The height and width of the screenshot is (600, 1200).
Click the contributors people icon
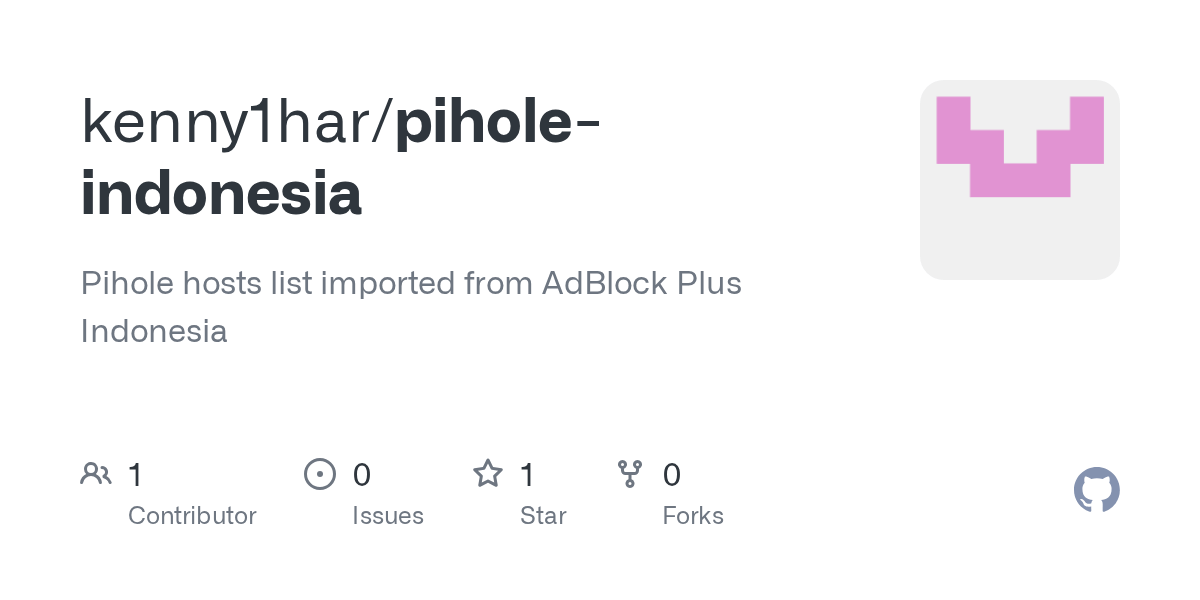tap(96, 474)
